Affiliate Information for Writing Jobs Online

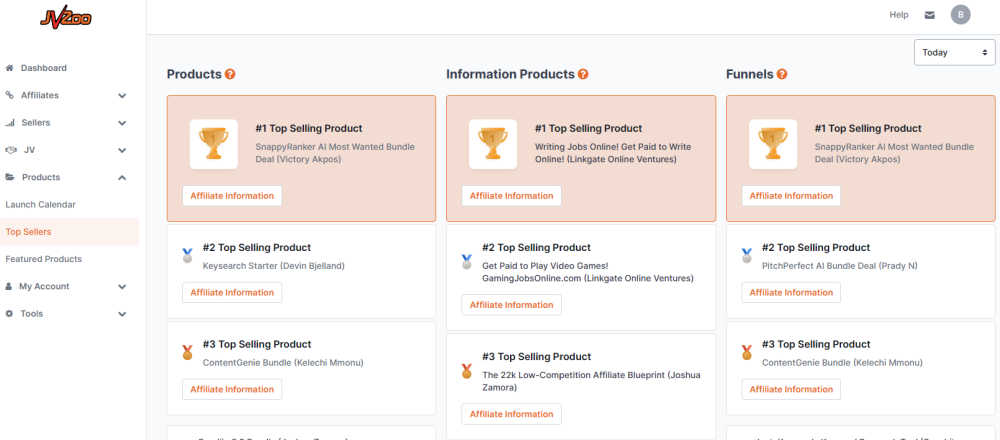click(x=511, y=196)
